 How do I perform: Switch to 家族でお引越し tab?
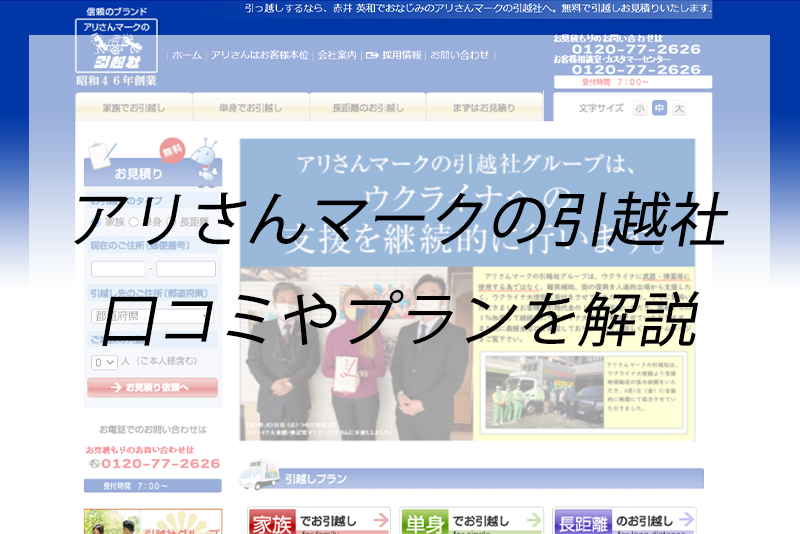tap(134, 107)
